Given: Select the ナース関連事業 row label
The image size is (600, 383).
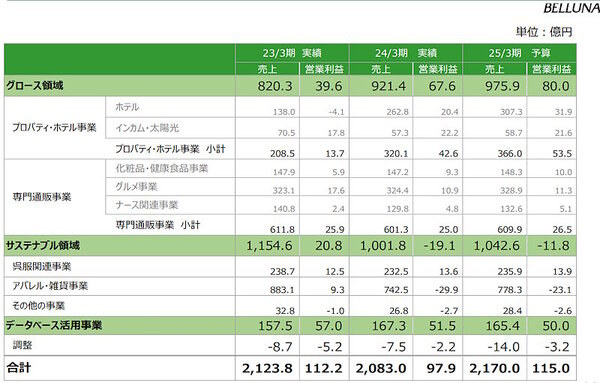Looking at the screenshot, I should (x=147, y=205).
